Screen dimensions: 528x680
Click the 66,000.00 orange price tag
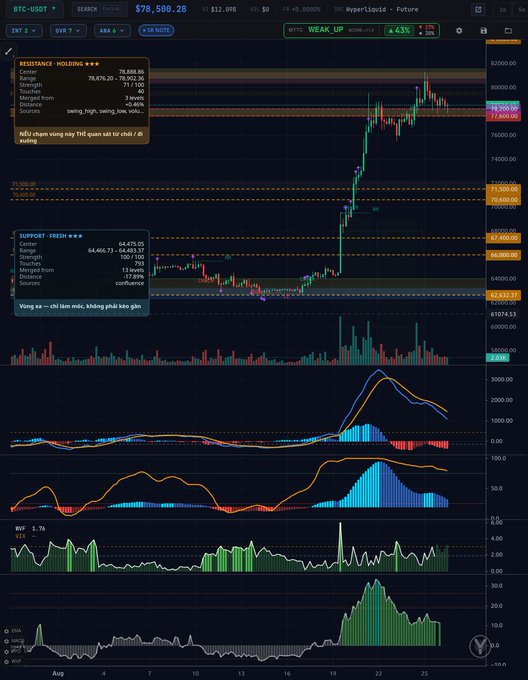(504, 255)
